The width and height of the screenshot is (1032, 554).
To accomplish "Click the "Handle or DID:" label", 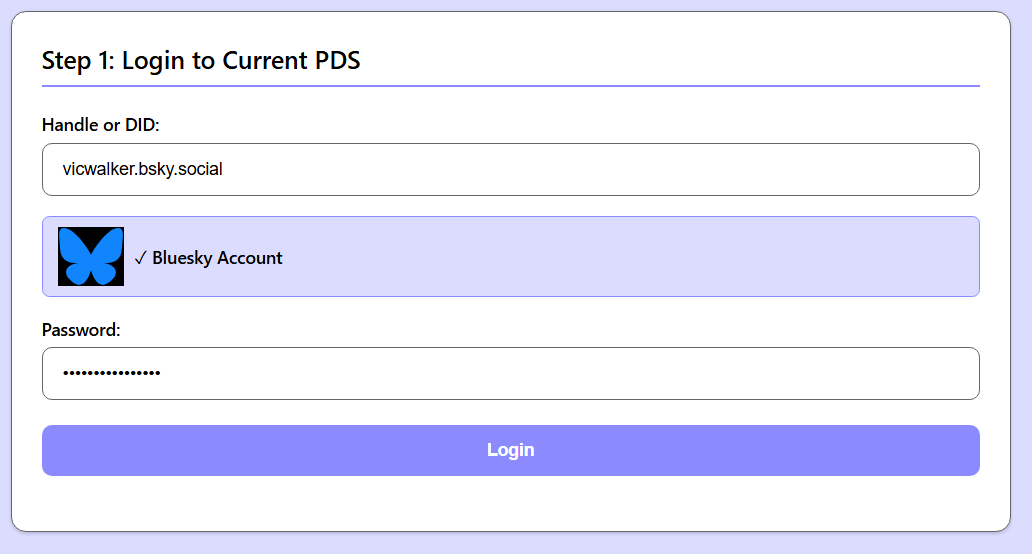I will click(101, 125).
